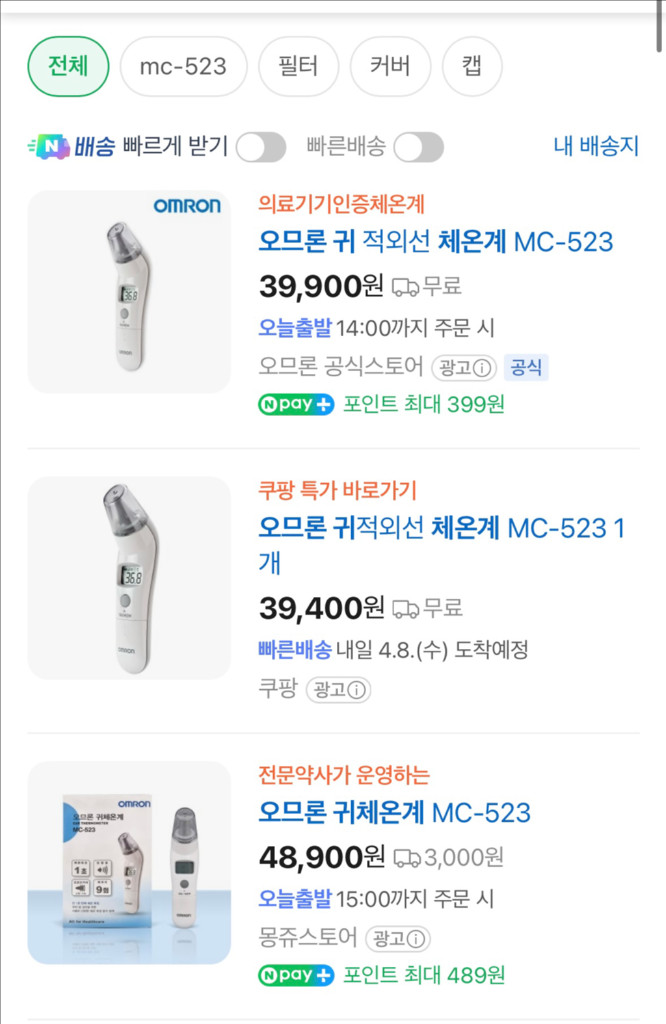
Task: Click the 공식 official store badge
Action: pyautogui.click(x=528, y=368)
